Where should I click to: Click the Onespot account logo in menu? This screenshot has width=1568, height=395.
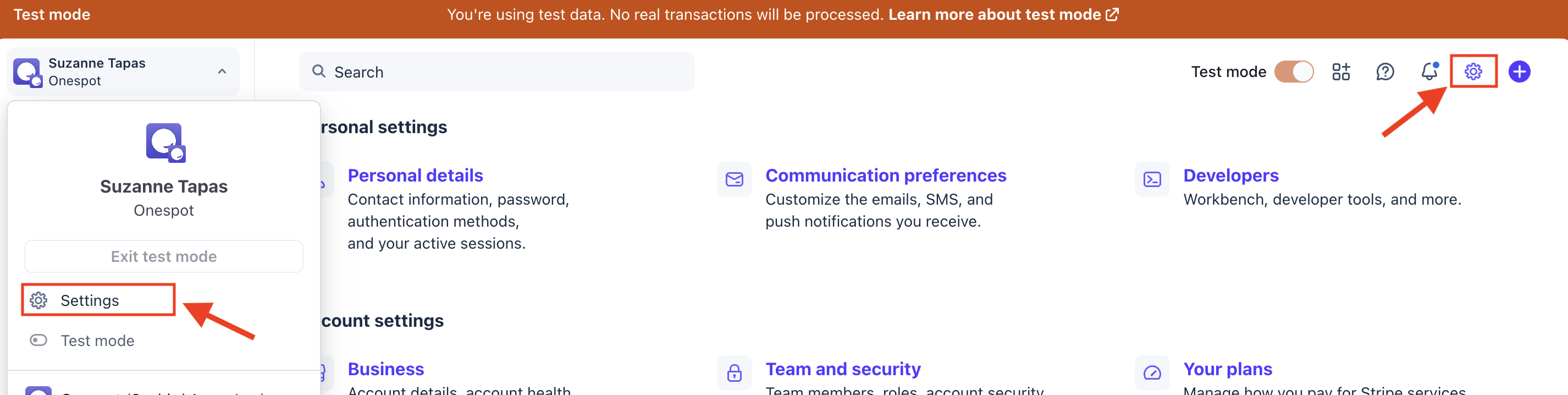[x=165, y=143]
